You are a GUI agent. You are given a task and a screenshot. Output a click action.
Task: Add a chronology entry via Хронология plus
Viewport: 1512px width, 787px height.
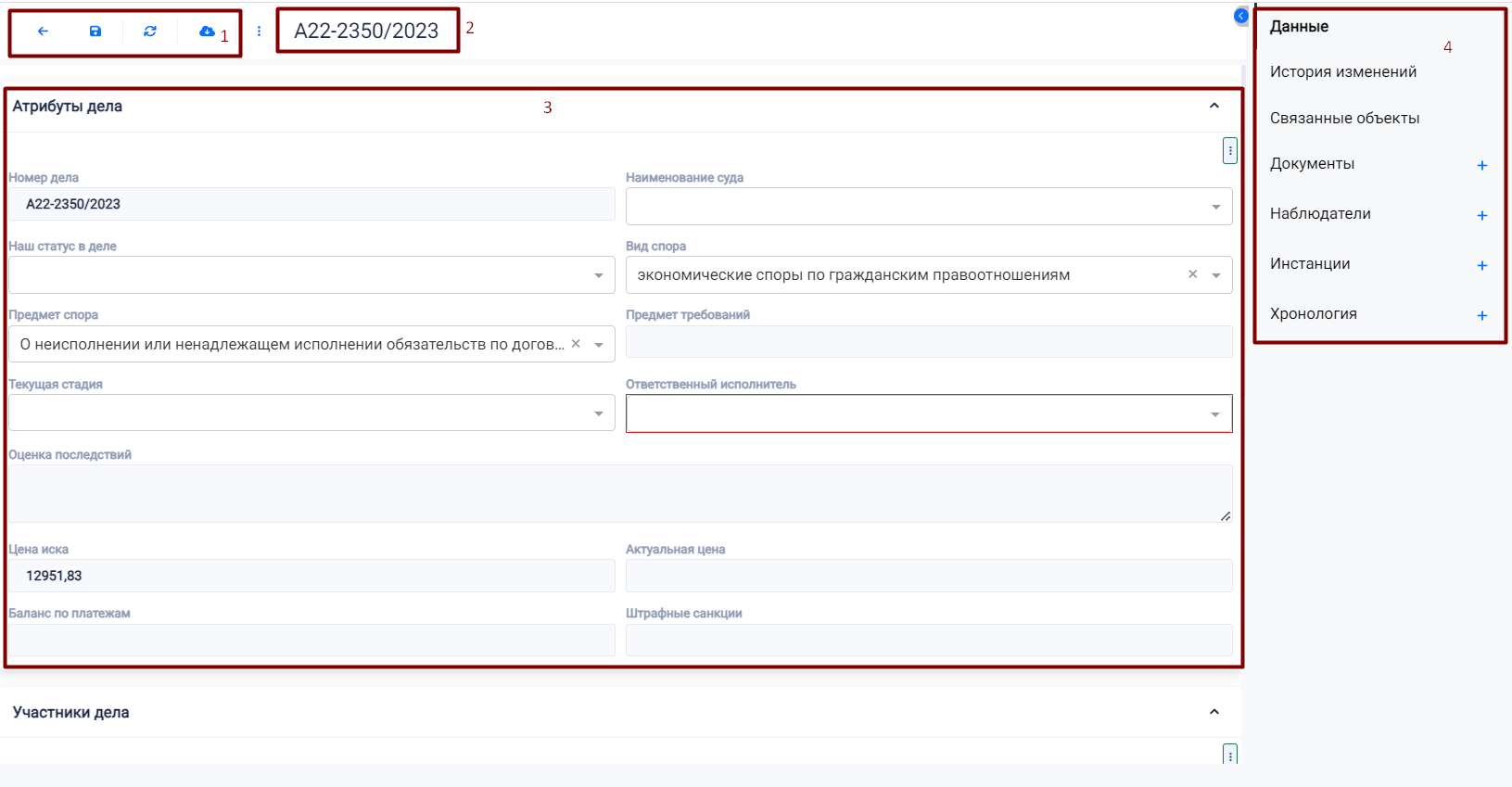pyautogui.click(x=1481, y=316)
